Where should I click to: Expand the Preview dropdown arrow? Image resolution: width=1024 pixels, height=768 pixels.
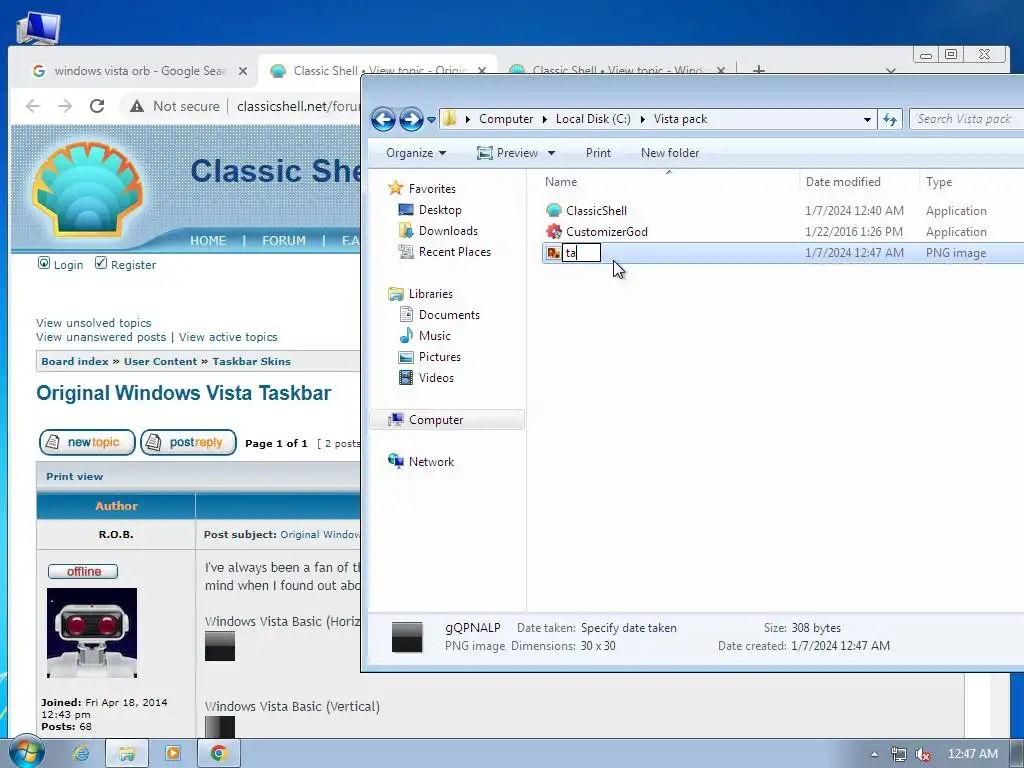(551, 153)
